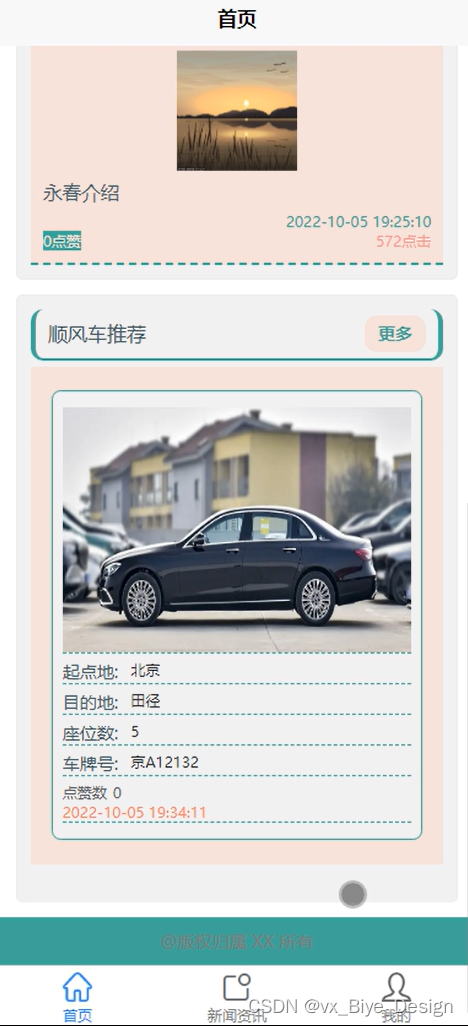Screen dimensions: 468x1026
Task: Open the black Mercedes car photo
Action: 237,529
